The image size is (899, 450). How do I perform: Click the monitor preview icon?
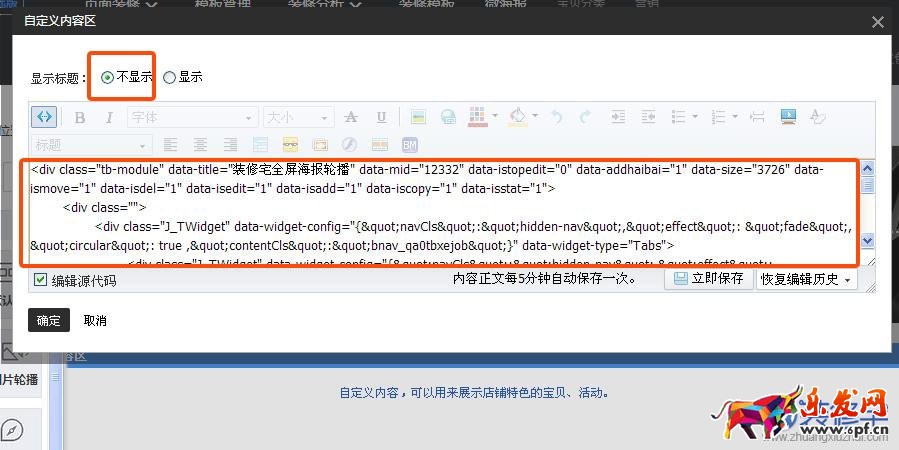[788, 116]
